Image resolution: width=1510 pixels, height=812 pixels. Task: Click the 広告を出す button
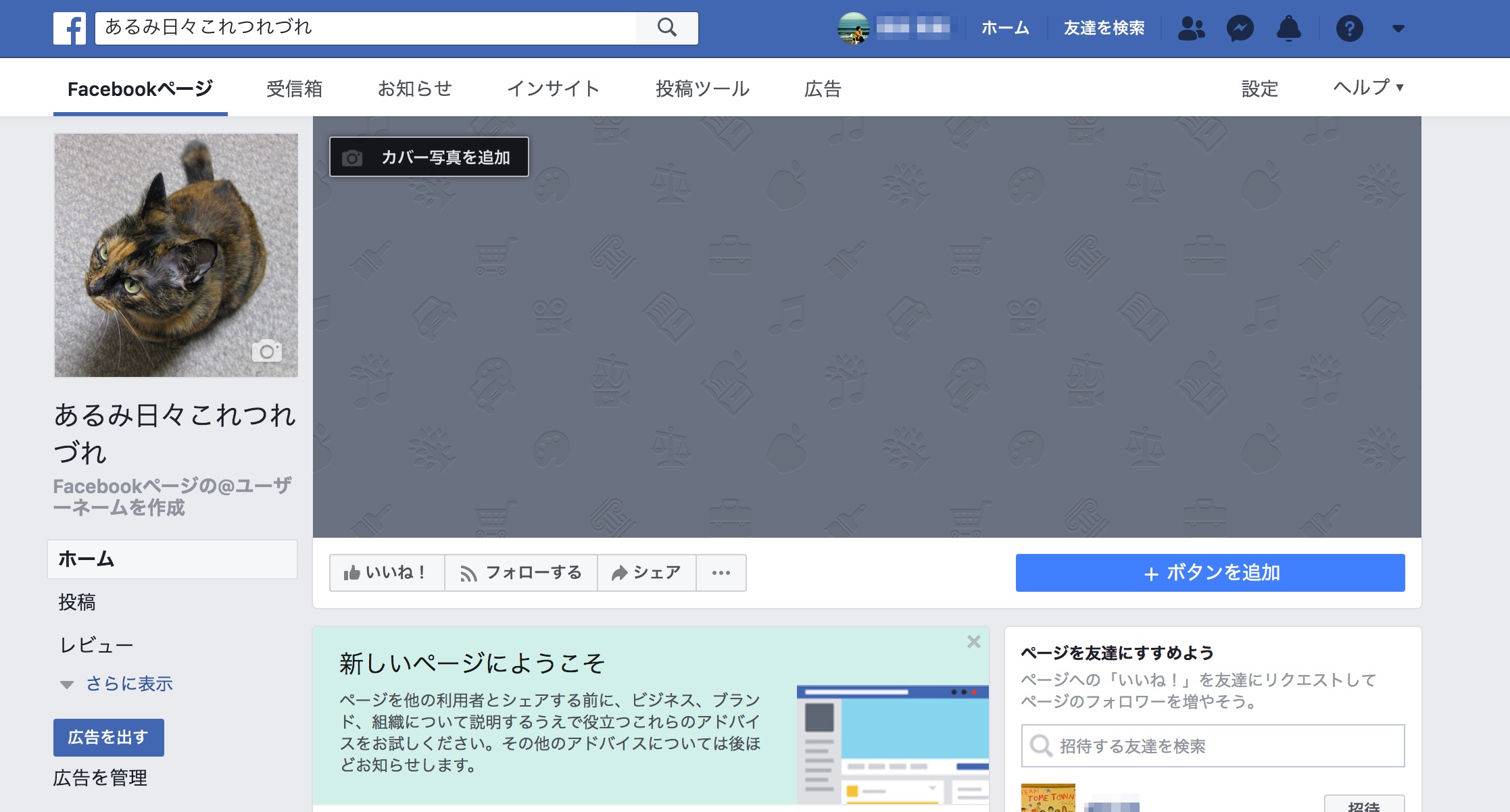[109, 738]
